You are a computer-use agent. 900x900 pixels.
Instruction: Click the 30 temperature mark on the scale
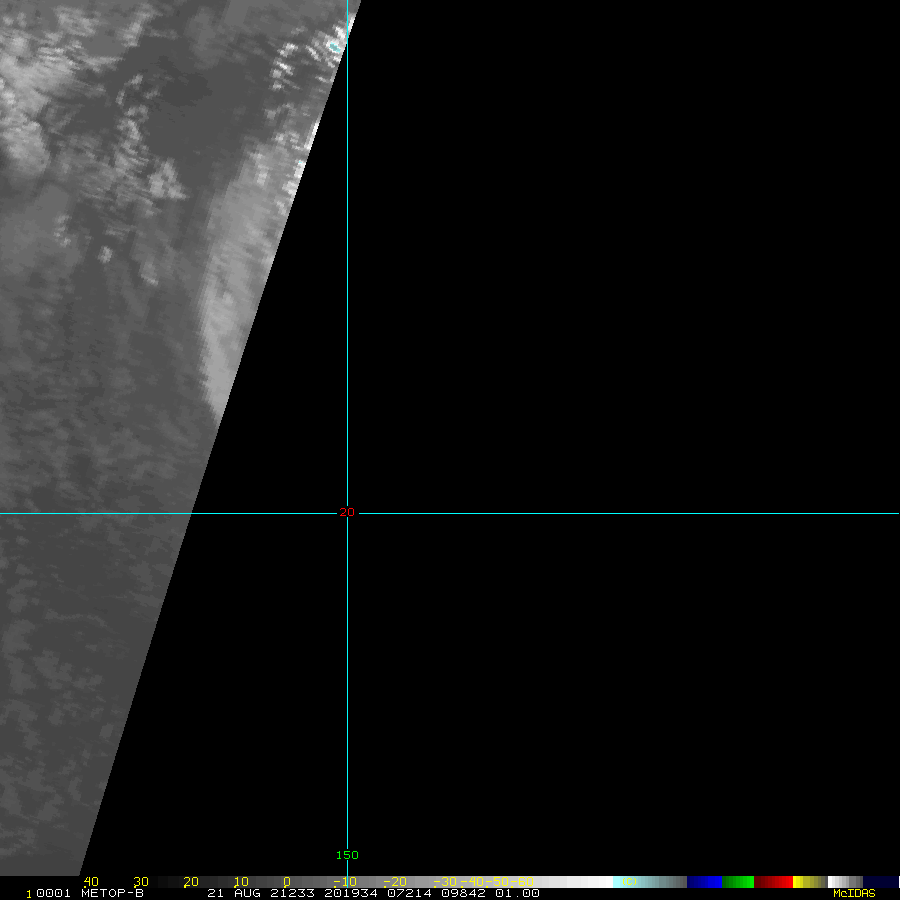click(x=141, y=882)
